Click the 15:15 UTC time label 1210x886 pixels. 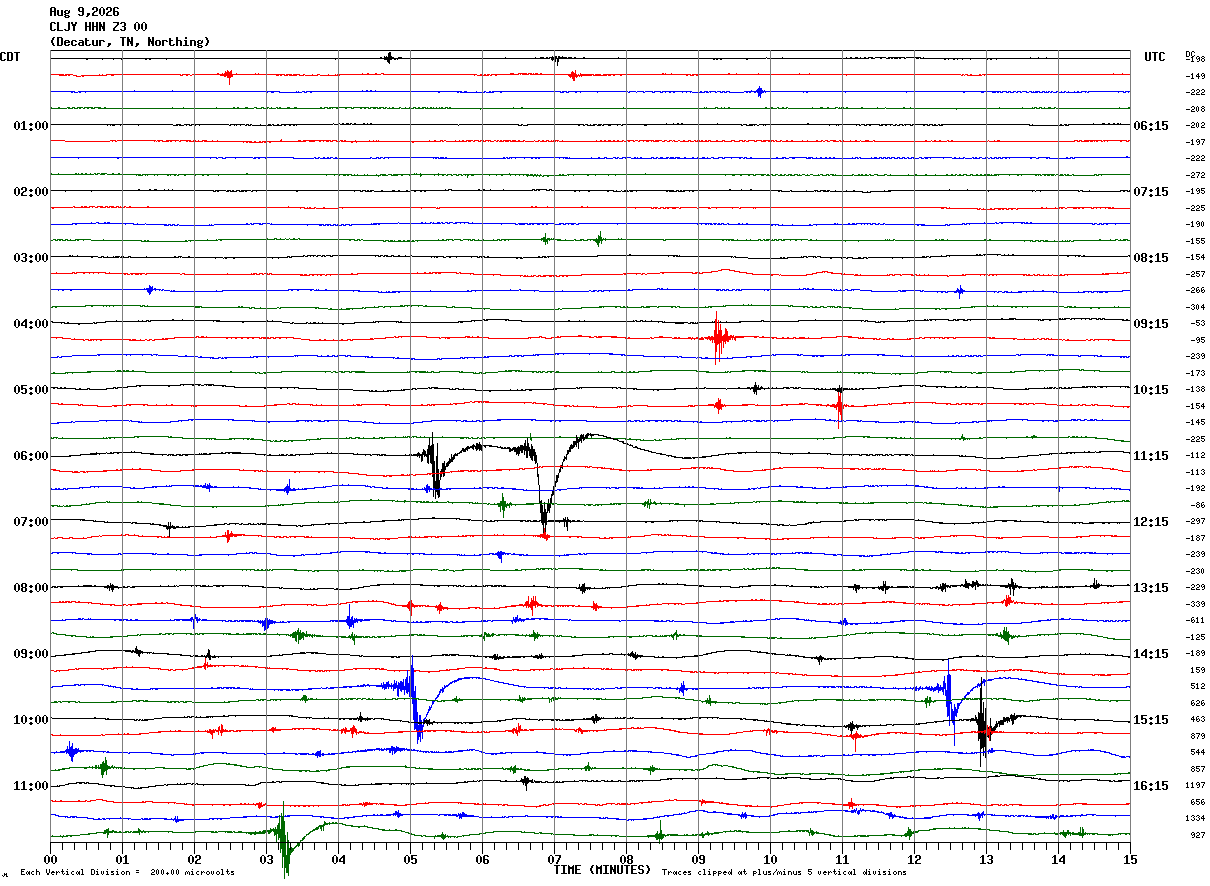[1151, 720]
